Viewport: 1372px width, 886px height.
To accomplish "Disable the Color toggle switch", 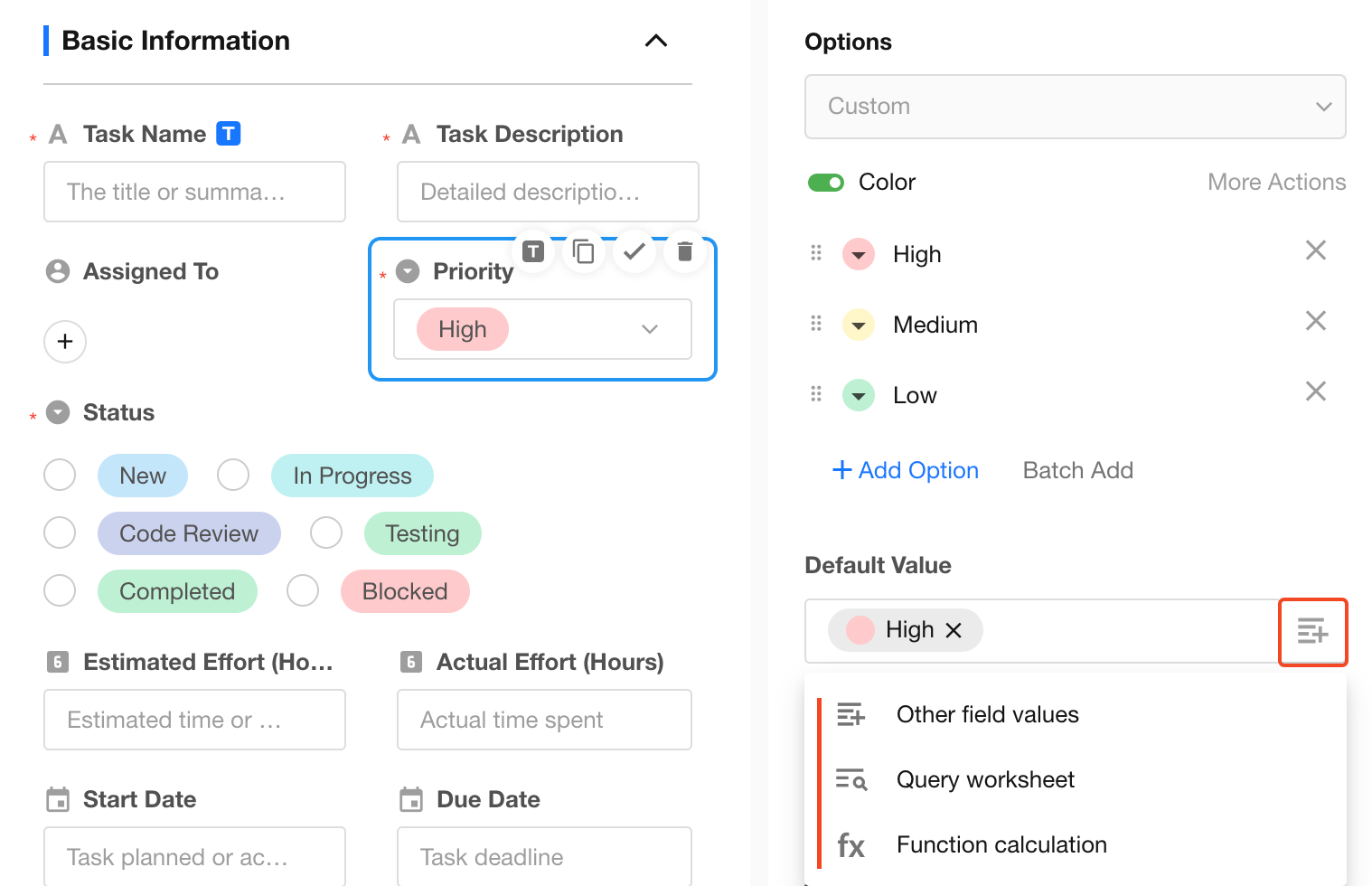I will click(826, 183).
